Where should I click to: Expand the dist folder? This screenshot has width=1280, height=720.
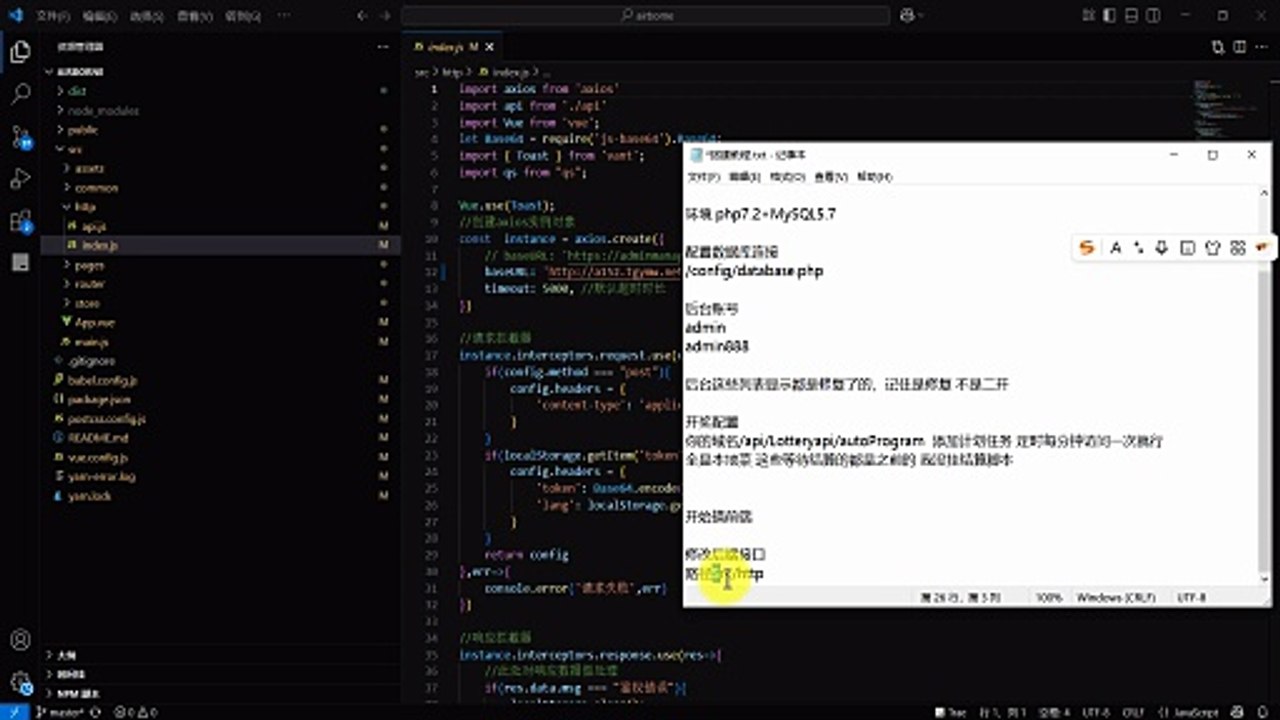(220, 91)
